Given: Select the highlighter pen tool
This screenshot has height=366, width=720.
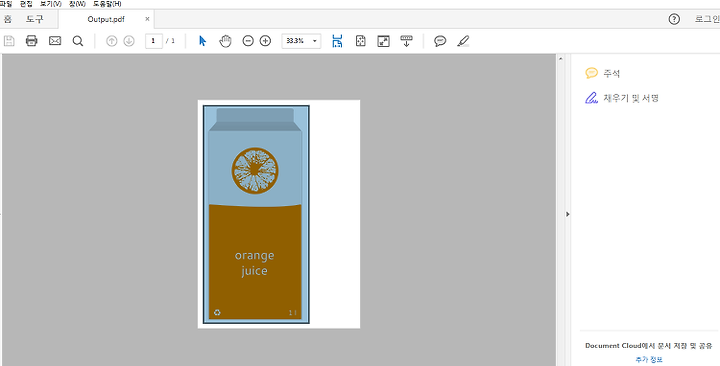Looking at the screenshot, I should click(463, 41).
